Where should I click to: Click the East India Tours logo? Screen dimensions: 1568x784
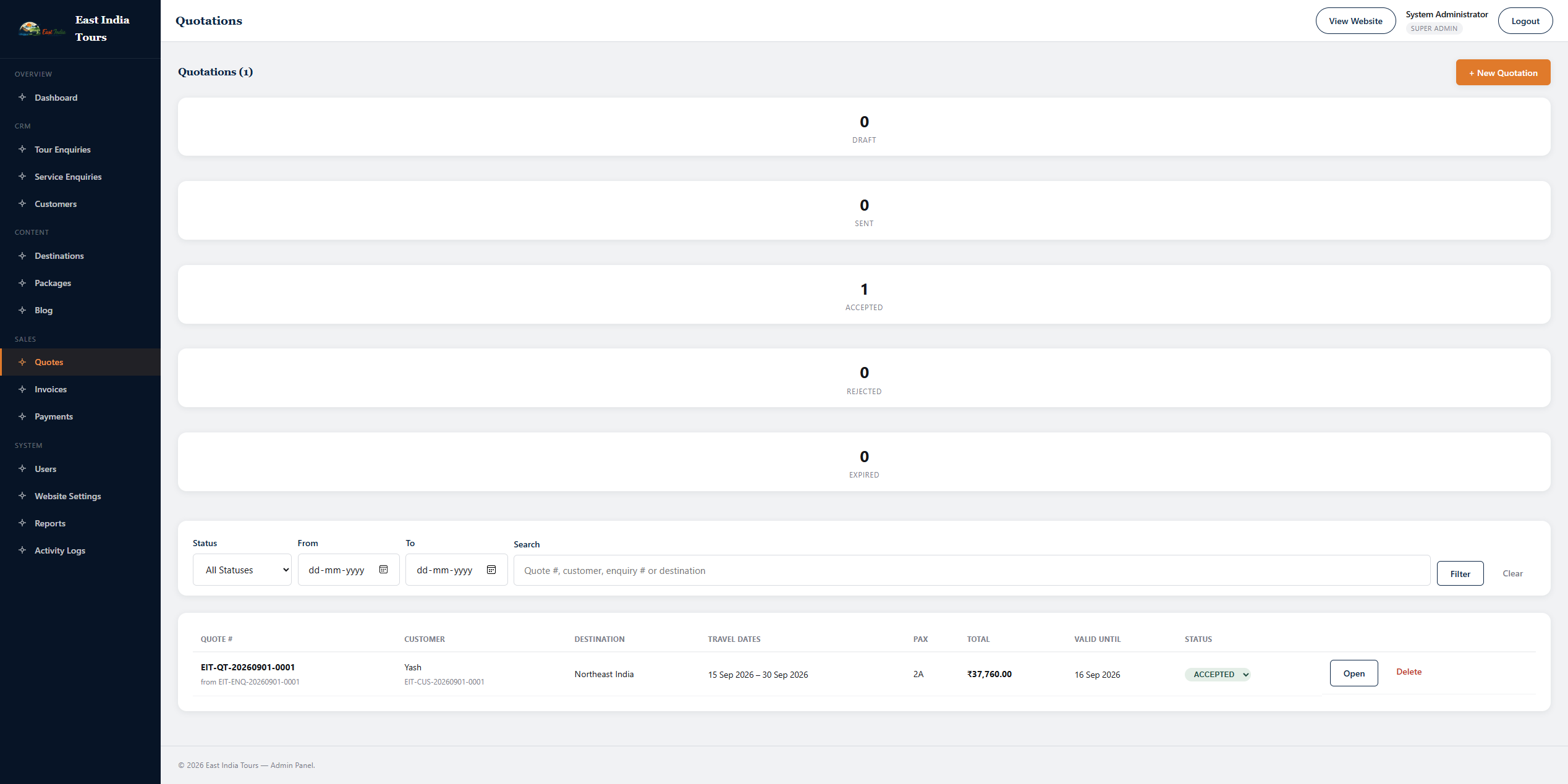point(42,29)
